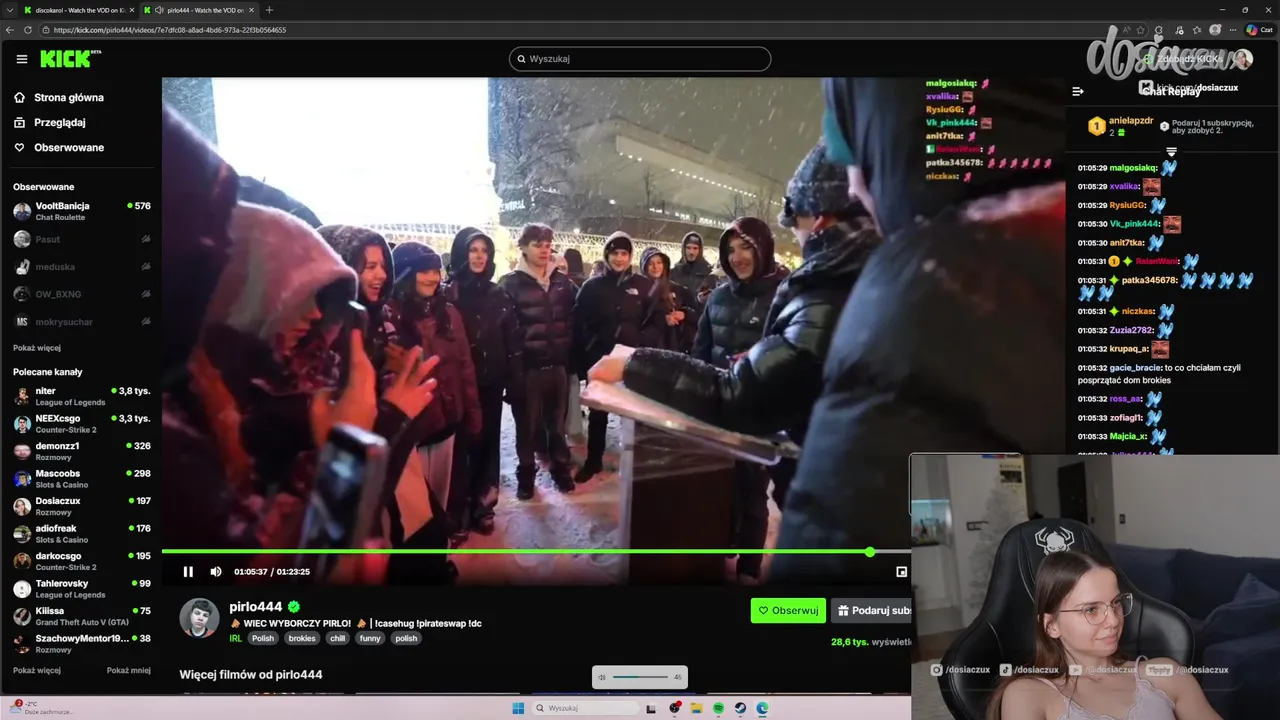Screen dimensions: 1280x720
Task: Open Spotify from taskbar
Action: click(x=719, y=708)
